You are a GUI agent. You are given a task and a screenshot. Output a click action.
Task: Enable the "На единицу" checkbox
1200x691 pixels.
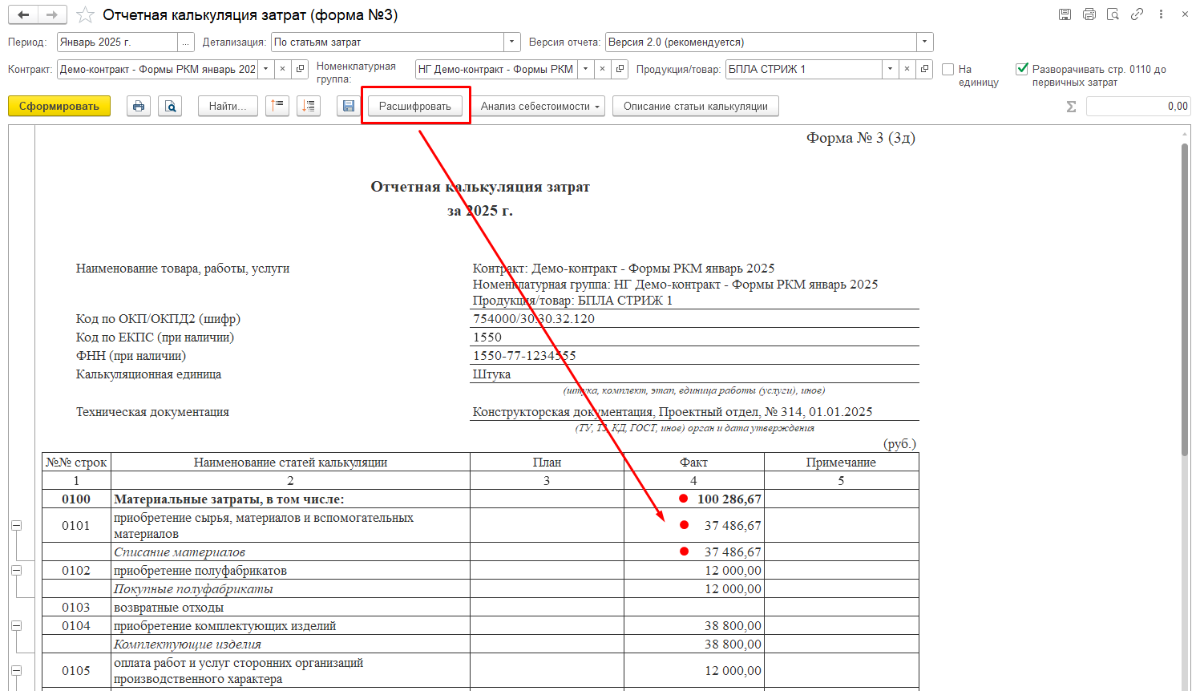[x=947, y=69]
